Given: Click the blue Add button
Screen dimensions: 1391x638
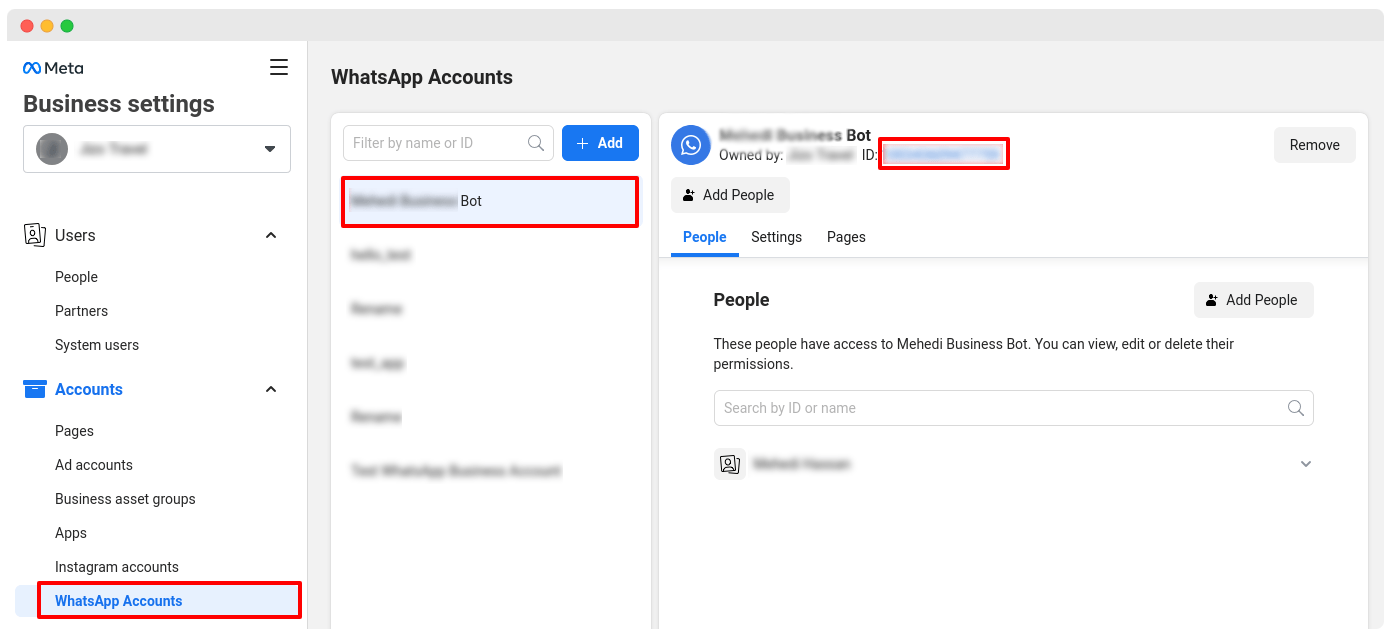Looking at the screenshot, I should pos(600,143).
